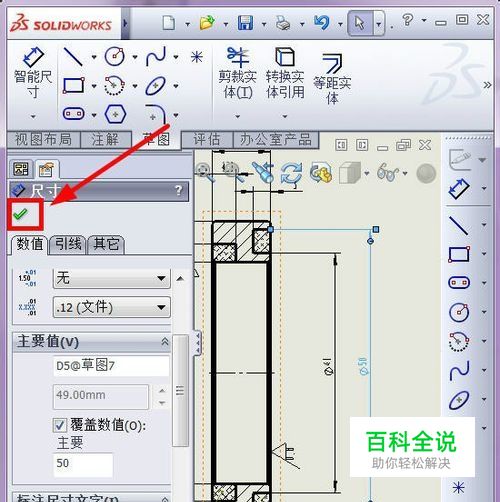
Task: Click the New document icon
Action: 169,23
